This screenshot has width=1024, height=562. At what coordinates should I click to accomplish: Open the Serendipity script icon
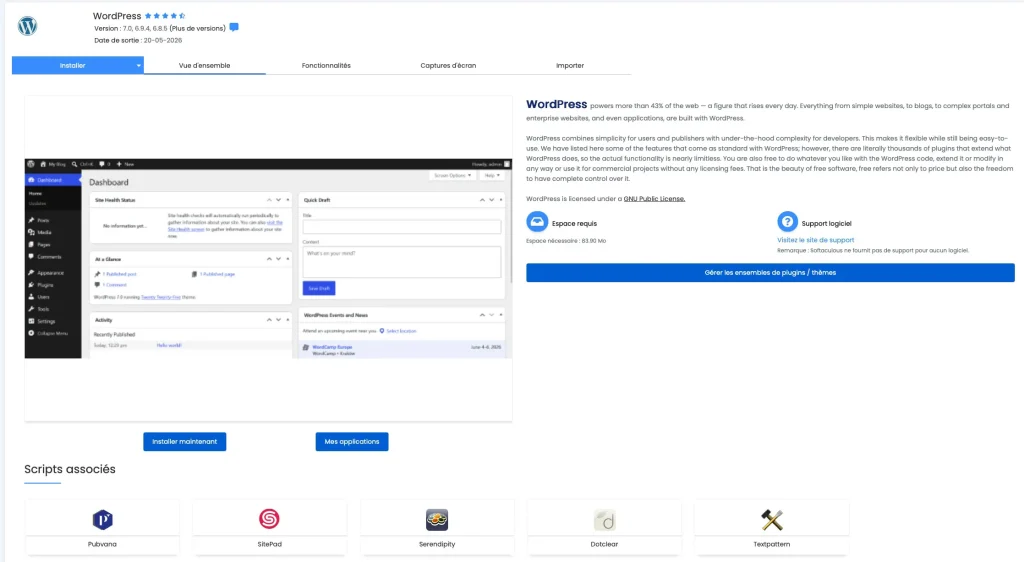(x=437, y=520)
